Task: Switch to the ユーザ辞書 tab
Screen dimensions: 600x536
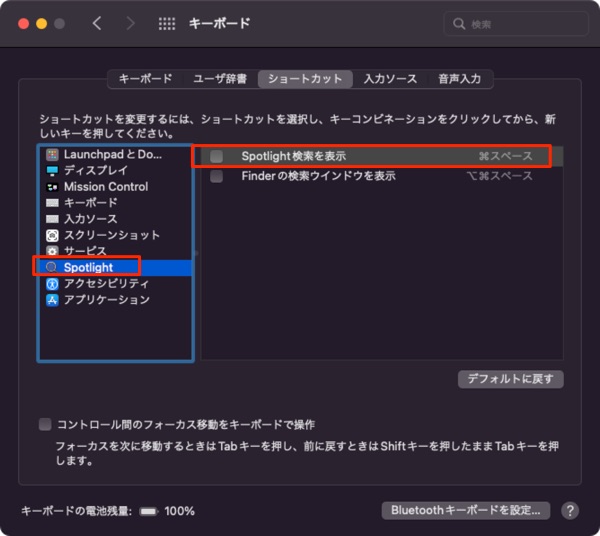Action: (x=220, y=79)
